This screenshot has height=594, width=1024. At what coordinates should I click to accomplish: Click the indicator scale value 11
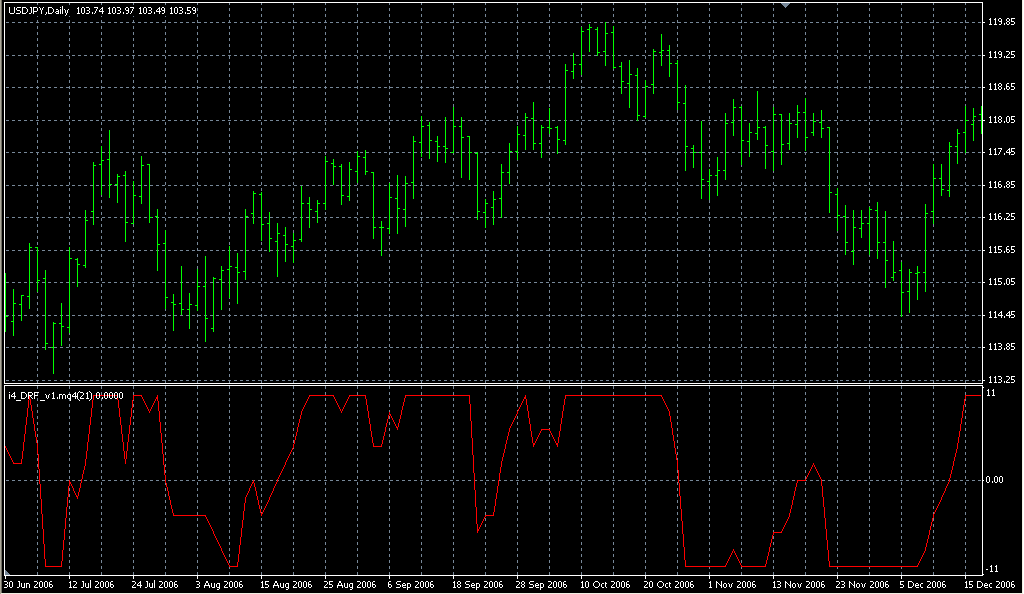coord(992,395)
